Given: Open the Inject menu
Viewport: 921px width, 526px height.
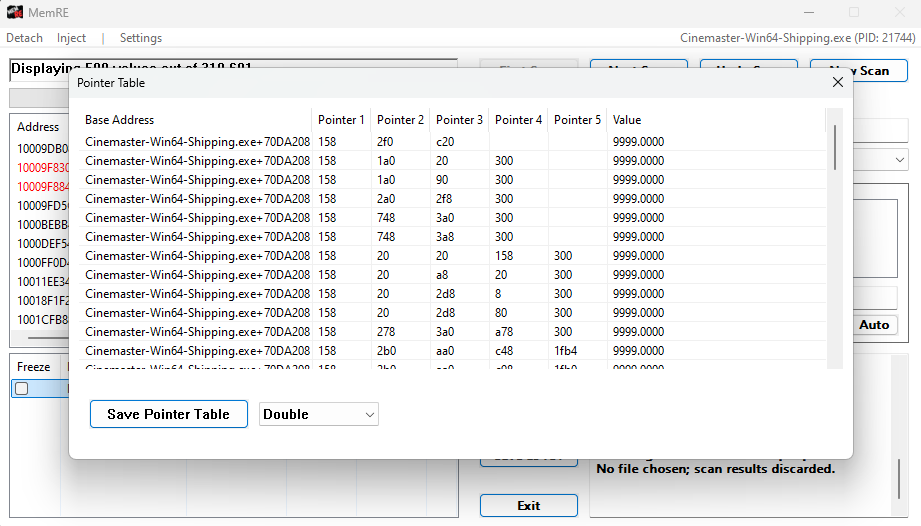Looking at the screenshot, I should (71, 38).
